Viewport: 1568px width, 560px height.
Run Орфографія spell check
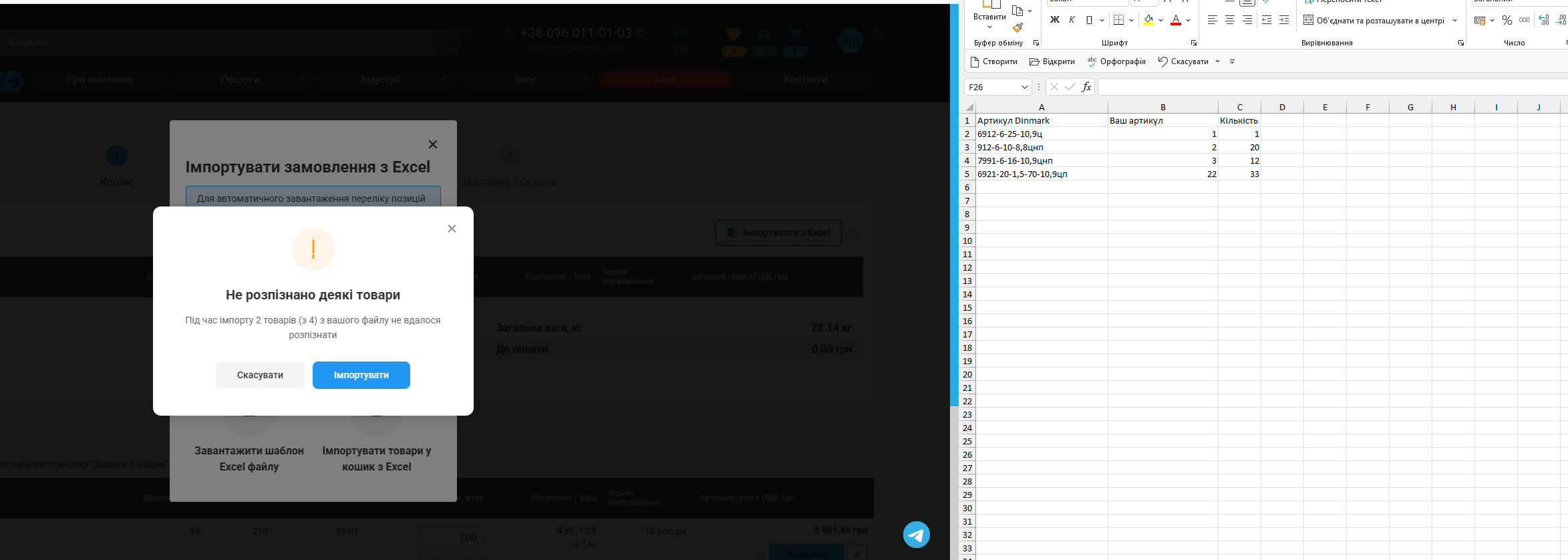click(1116, 61)
